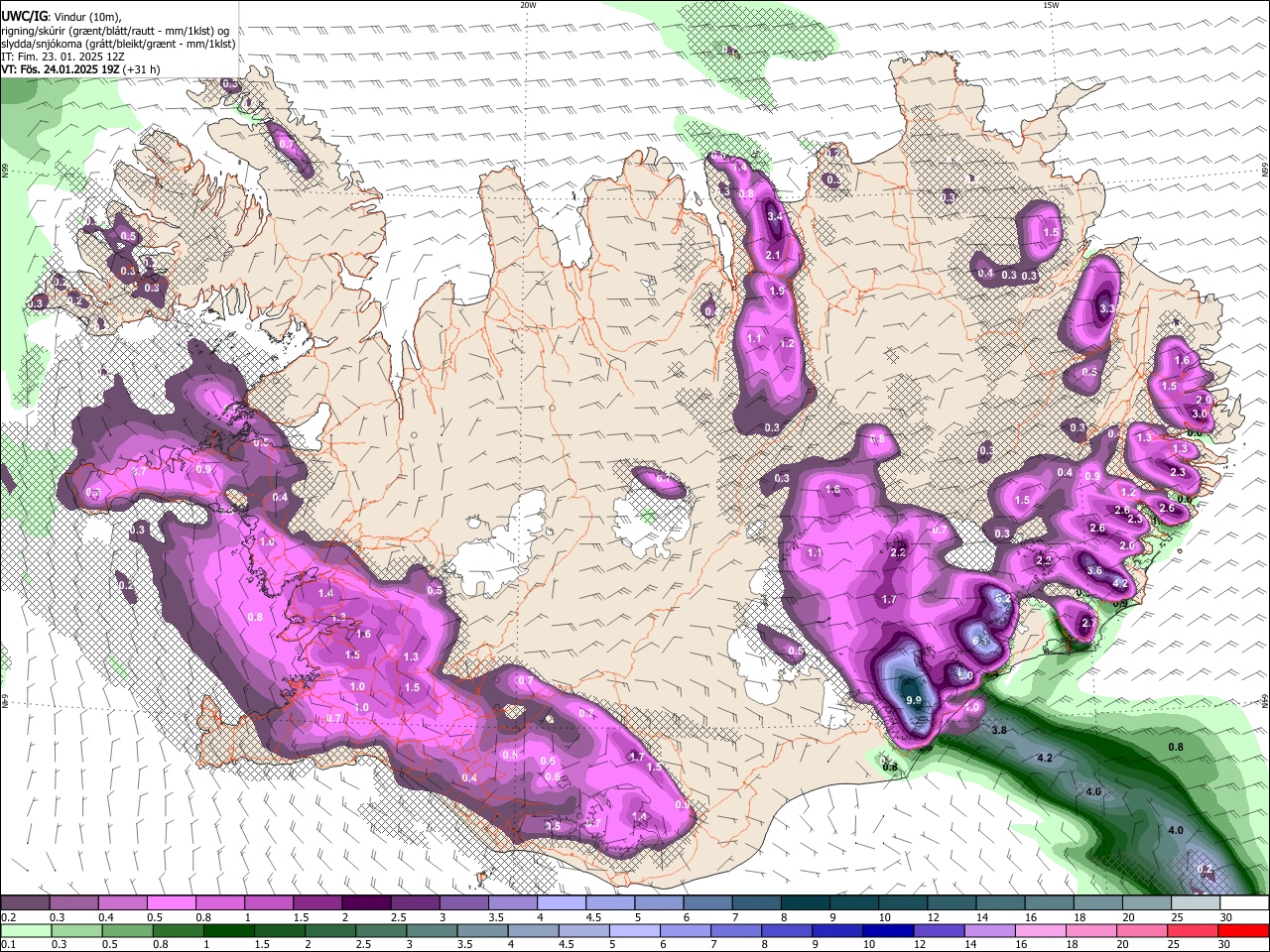Click the 15W longitude label
The height and width of the screenshot is (952, 1270).
[1050, 5]
